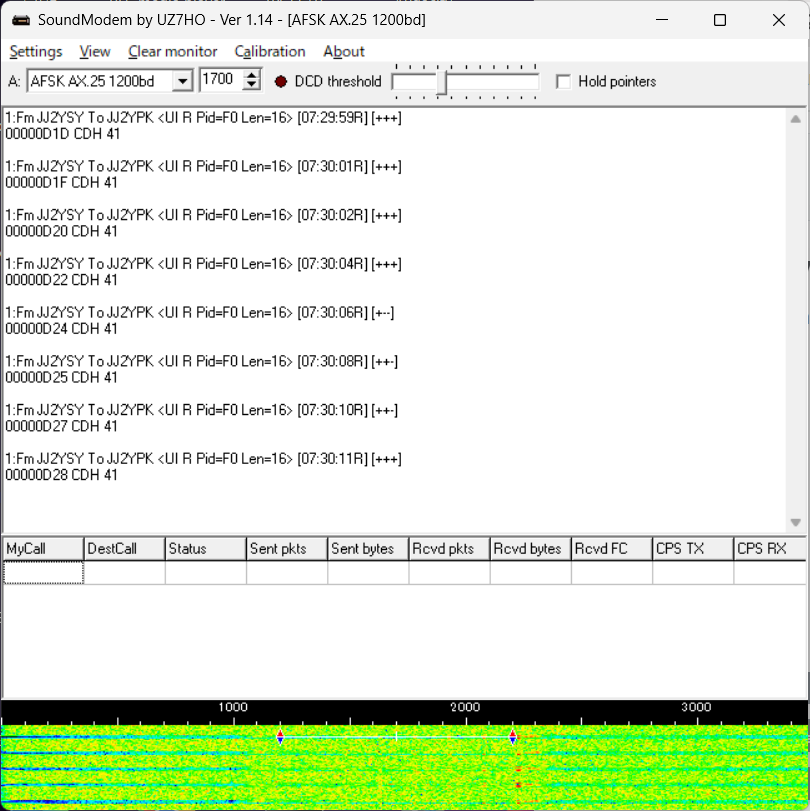Expand the AFSK AX.25 1200bd modem dropdown
The image size is (810, 811).
pos(182,81)
